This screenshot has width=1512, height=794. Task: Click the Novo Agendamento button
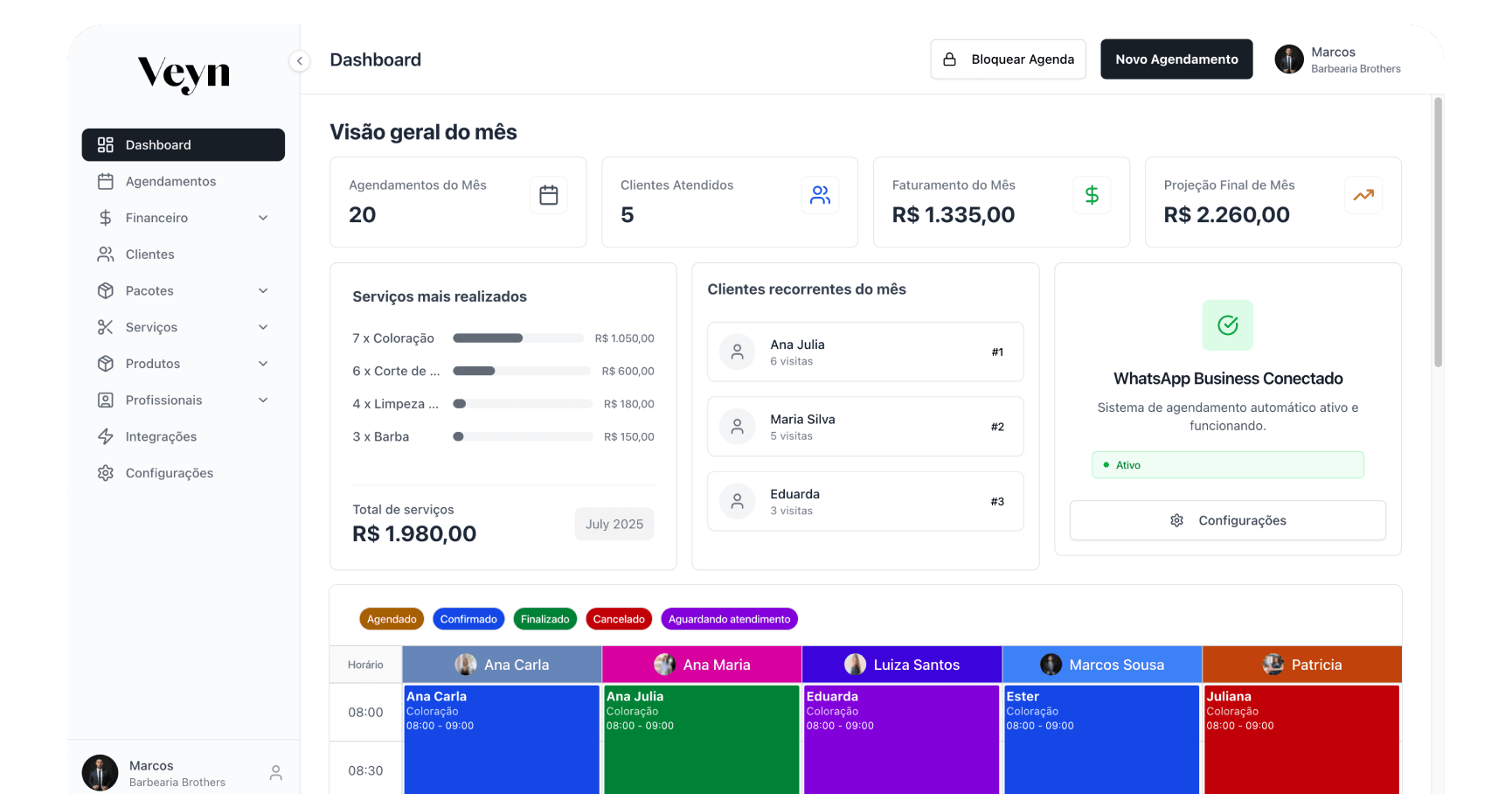(1176, 59)
